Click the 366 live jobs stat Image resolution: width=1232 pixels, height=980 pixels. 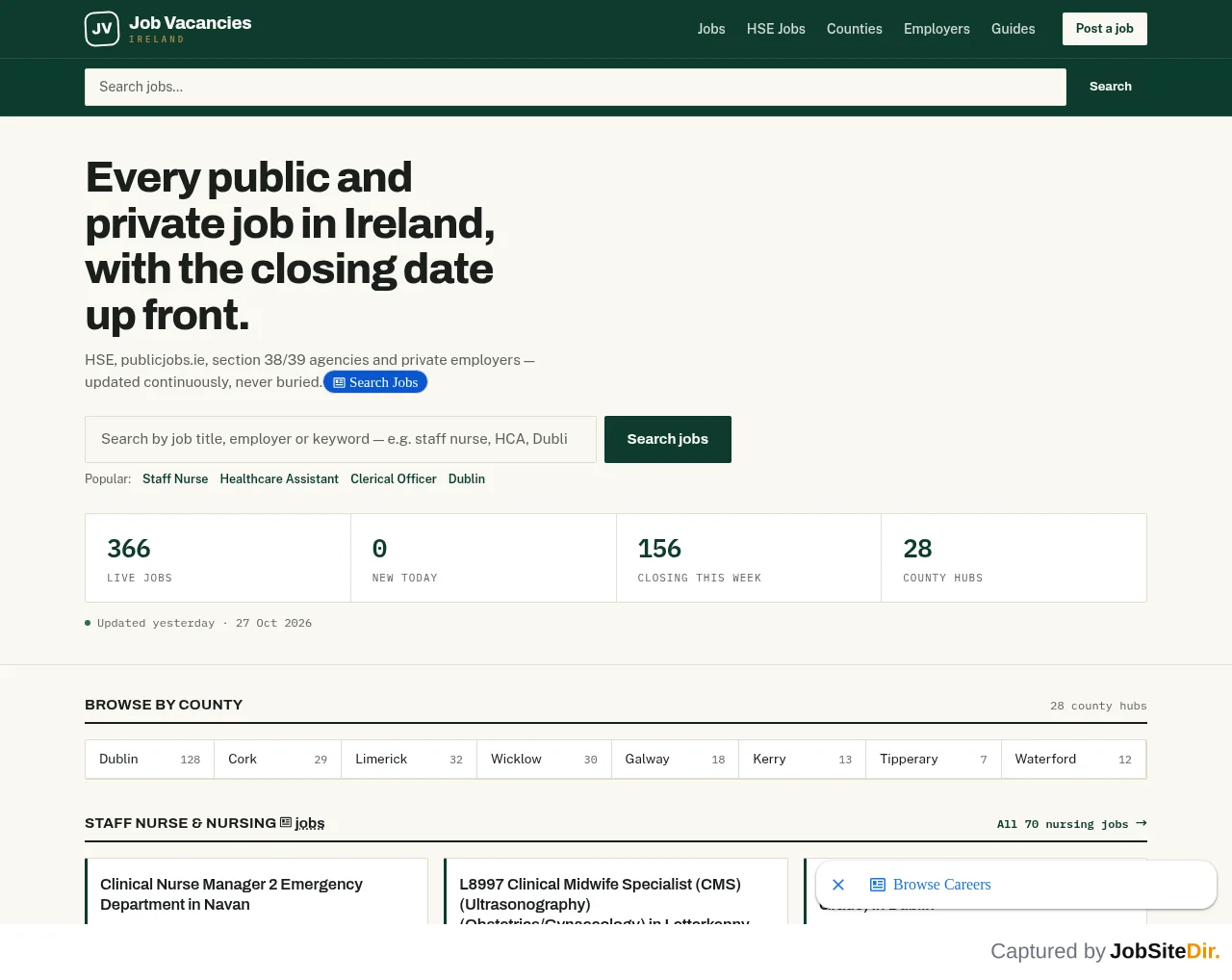click(x=218, y=558)
